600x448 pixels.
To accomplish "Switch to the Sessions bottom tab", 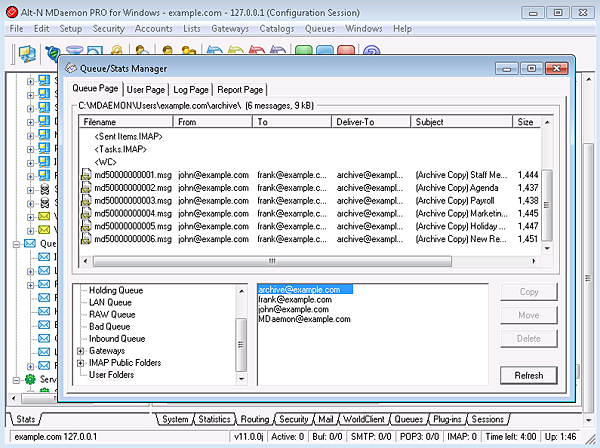I will (488, 419).
